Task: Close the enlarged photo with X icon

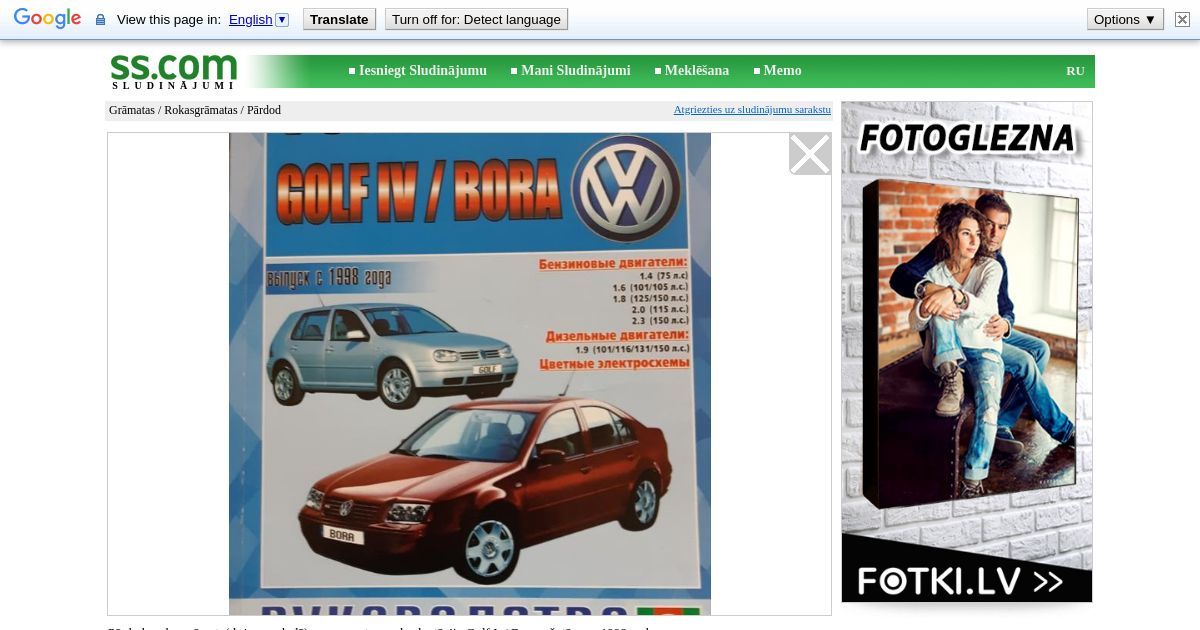Action: point(810,154)
